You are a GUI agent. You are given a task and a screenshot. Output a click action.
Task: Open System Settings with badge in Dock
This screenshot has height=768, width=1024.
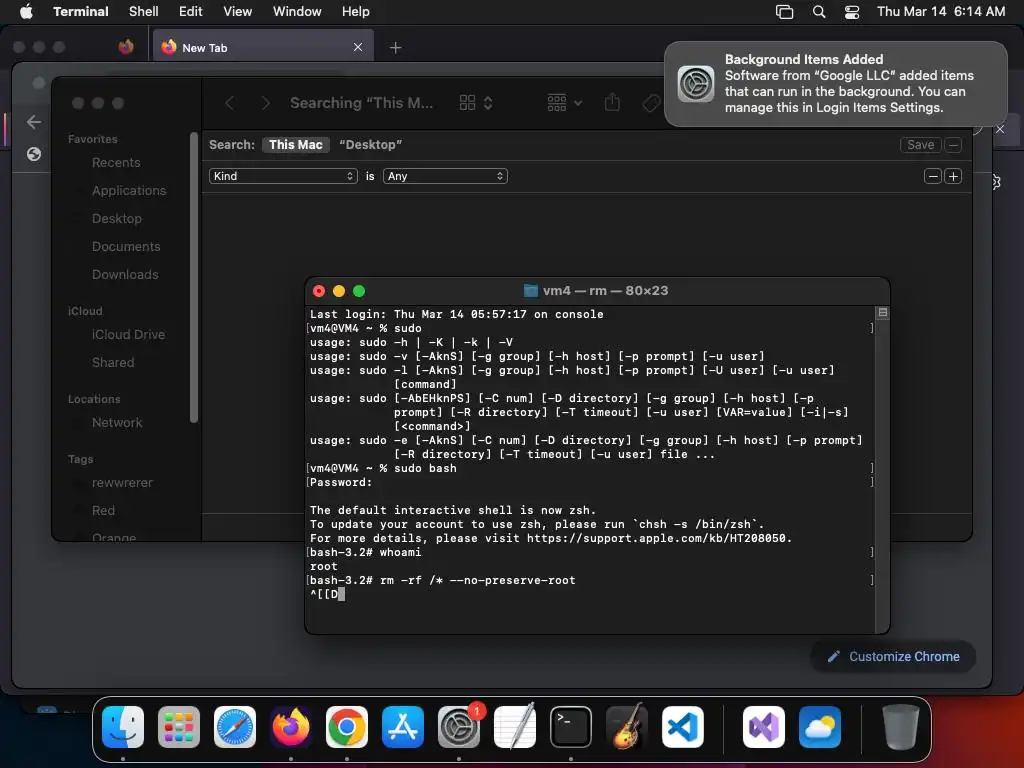point(459,727)
